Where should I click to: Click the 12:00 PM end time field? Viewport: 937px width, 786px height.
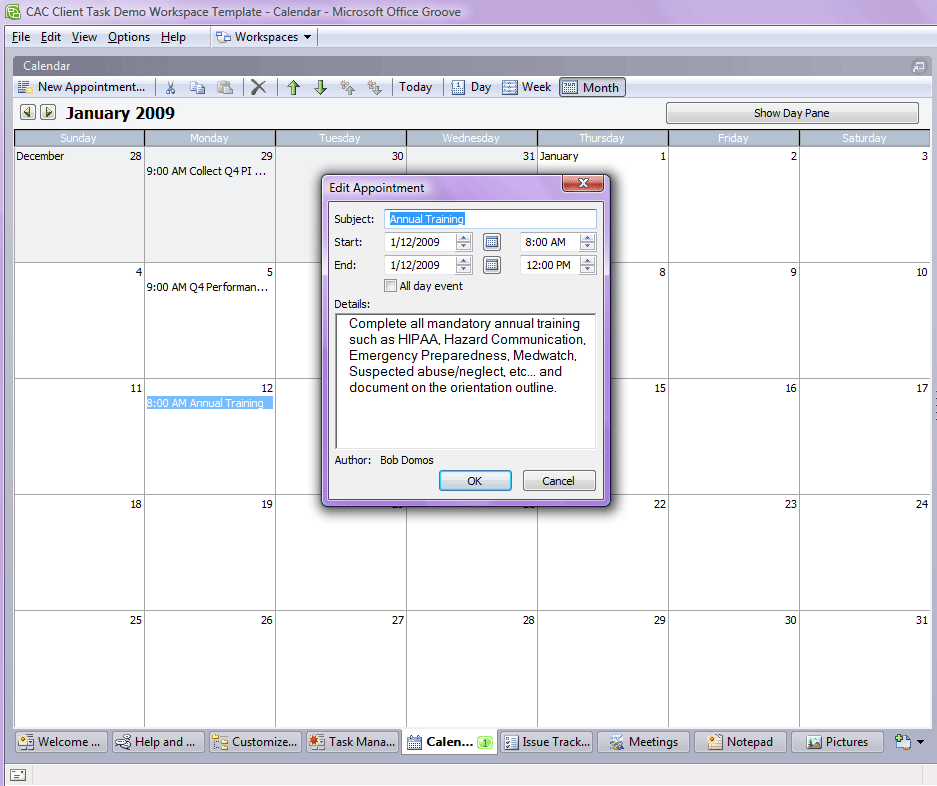coord(550,265)
